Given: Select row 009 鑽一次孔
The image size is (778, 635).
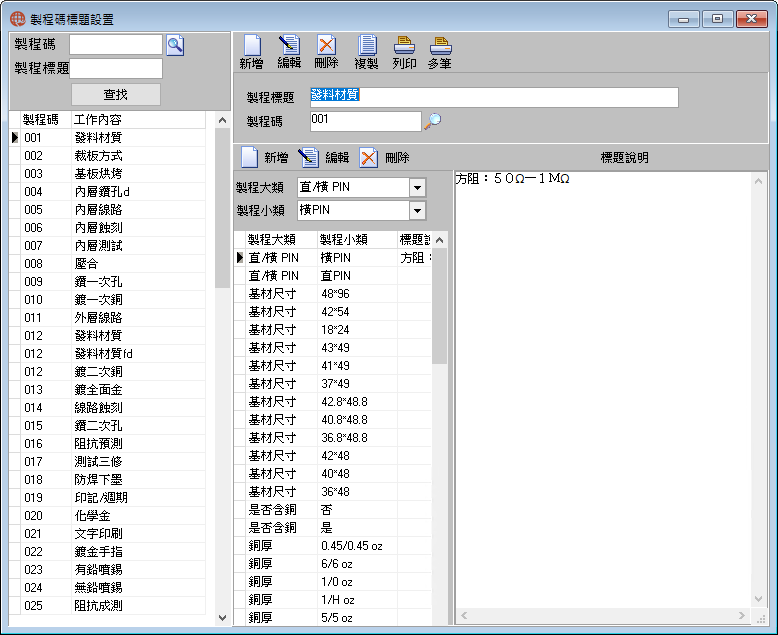Looking at the screenshot, I should 107,282.
